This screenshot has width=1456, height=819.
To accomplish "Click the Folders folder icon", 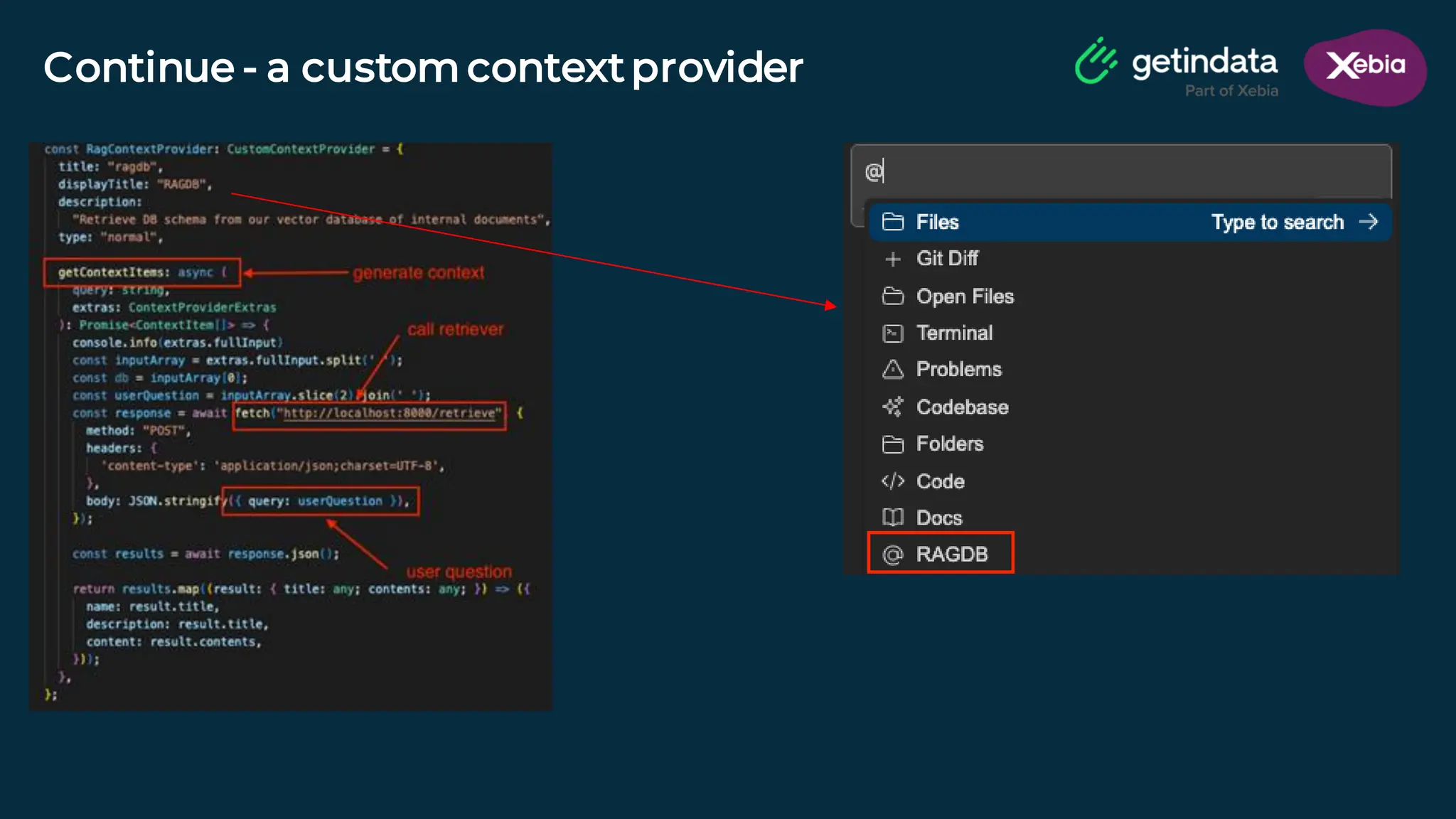I will pyautogui.click(x=893, y=444).
